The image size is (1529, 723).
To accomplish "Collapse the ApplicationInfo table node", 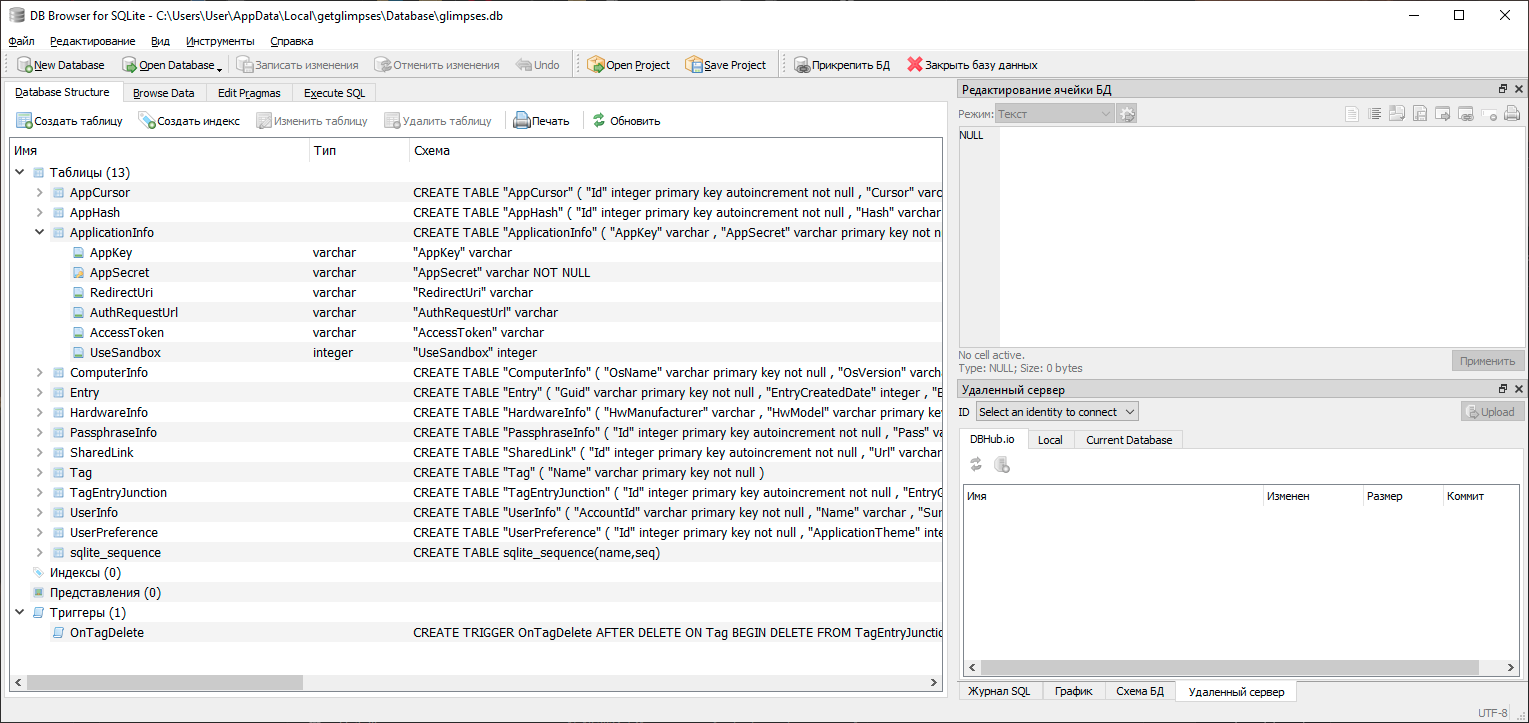I will [40, 233].
